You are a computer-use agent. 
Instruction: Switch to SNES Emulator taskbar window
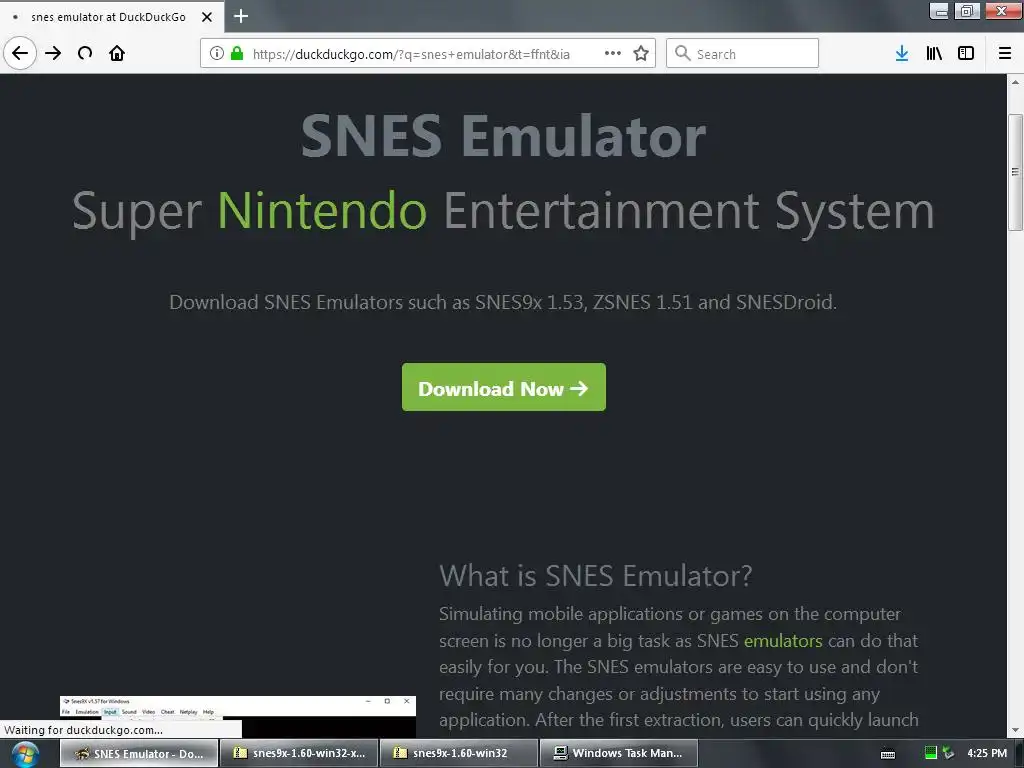coord(139,754)
